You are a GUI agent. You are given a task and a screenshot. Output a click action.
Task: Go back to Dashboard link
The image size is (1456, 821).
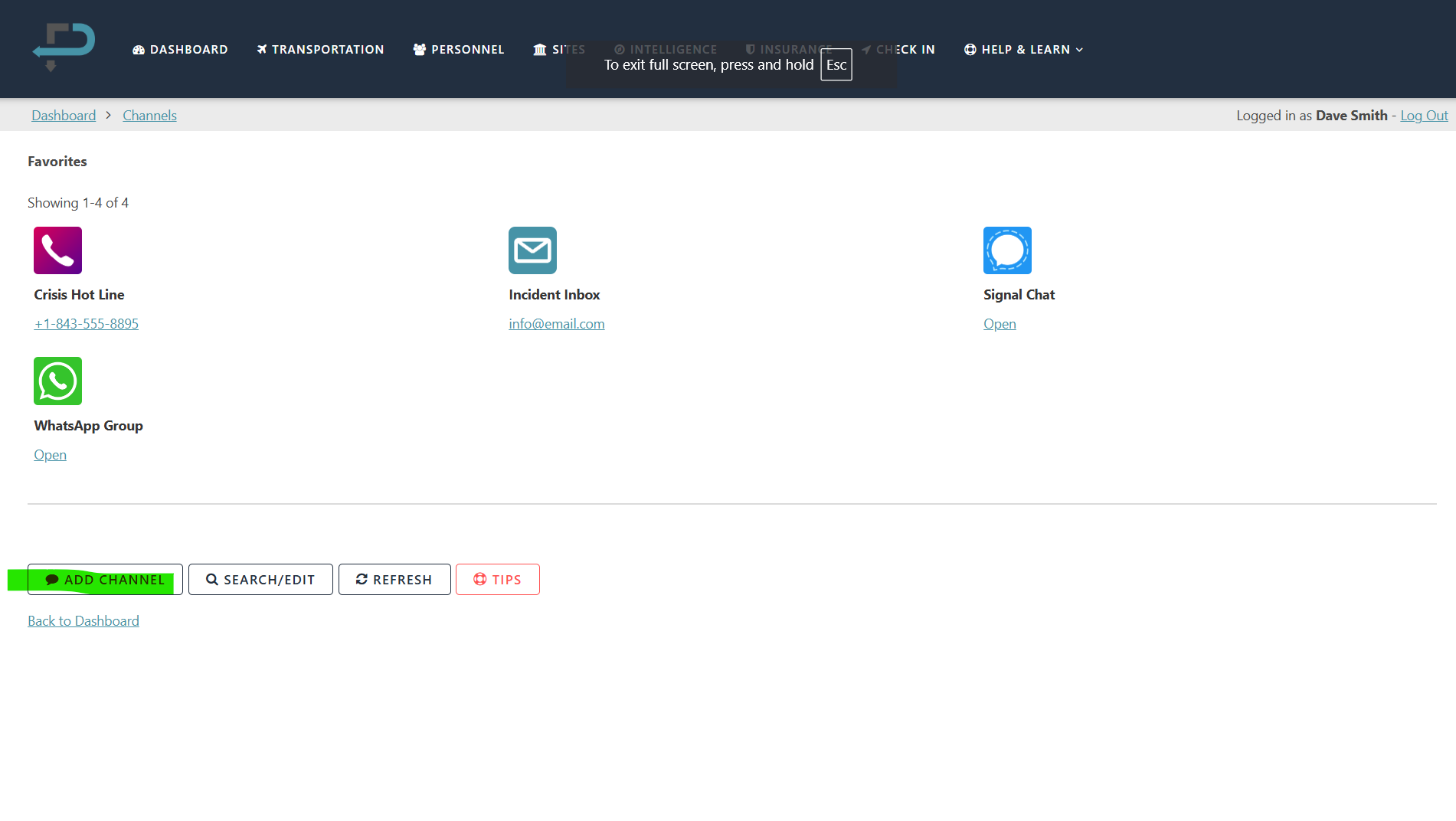pos(83,621)
